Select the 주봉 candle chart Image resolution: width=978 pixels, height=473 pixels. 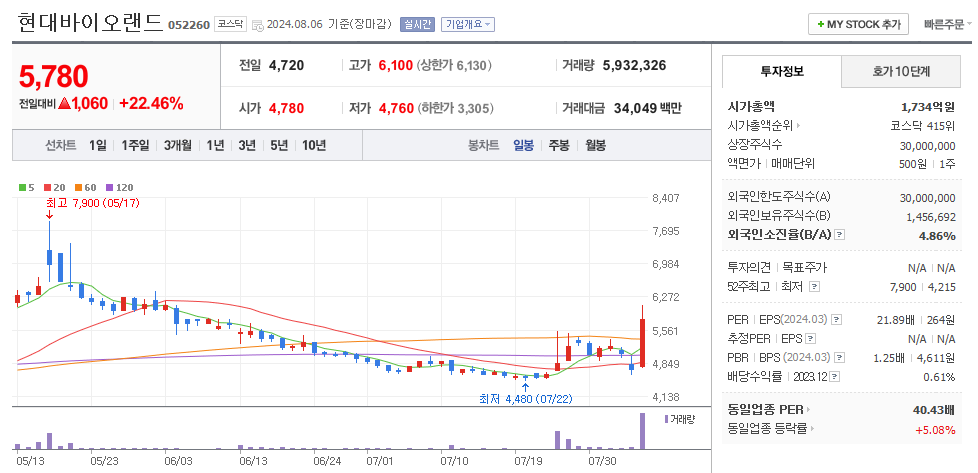pos(559,145)
